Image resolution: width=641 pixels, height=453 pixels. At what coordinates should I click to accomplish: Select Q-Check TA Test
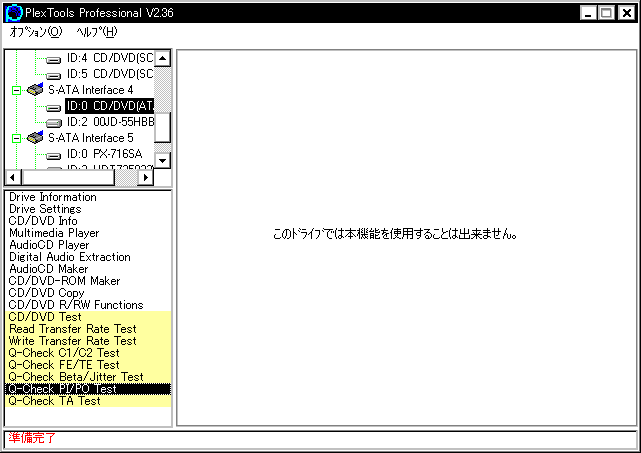coord(88,401)
